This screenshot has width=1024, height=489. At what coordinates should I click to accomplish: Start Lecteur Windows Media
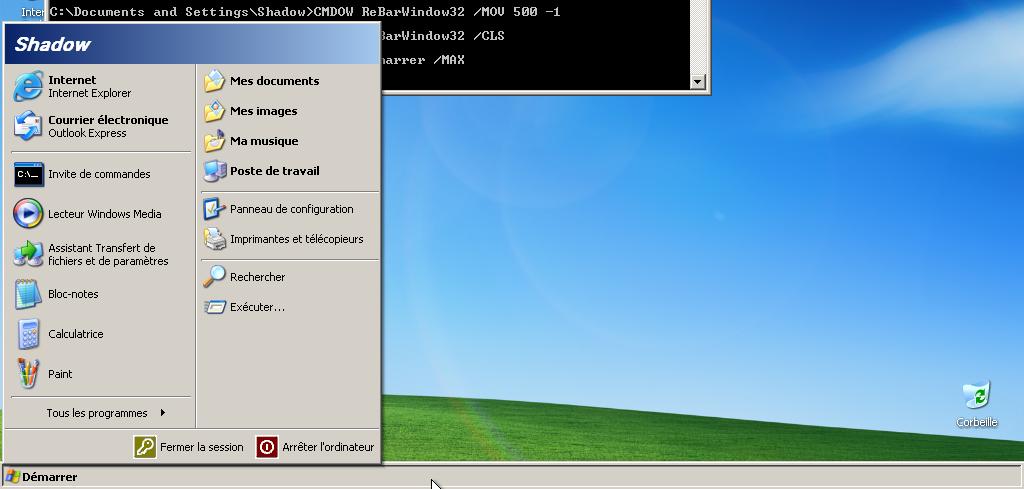103,214
